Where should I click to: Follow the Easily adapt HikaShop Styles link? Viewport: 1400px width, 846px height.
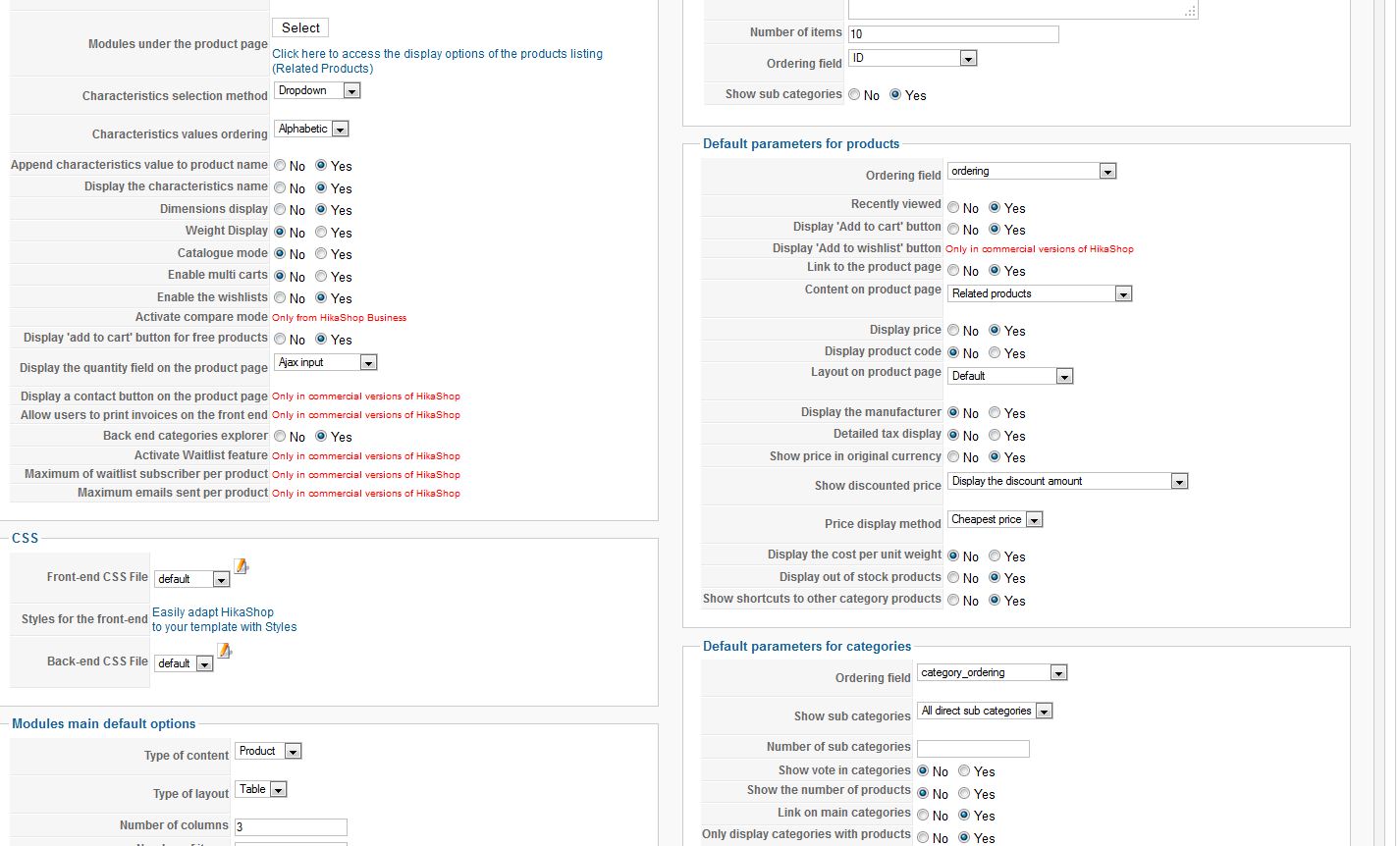pos(224,619)
